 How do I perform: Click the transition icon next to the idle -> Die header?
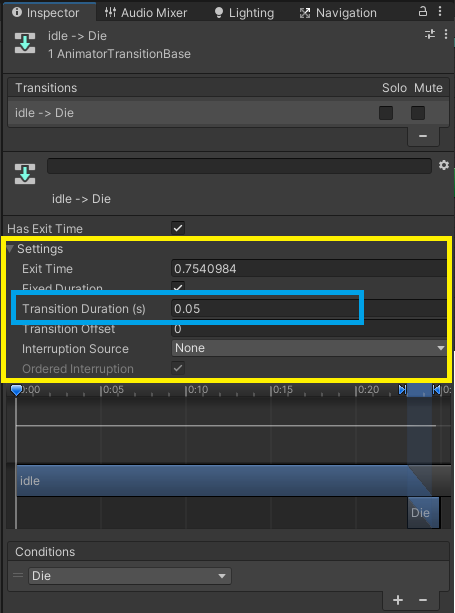pyautogui.click(x=25, y=43)
